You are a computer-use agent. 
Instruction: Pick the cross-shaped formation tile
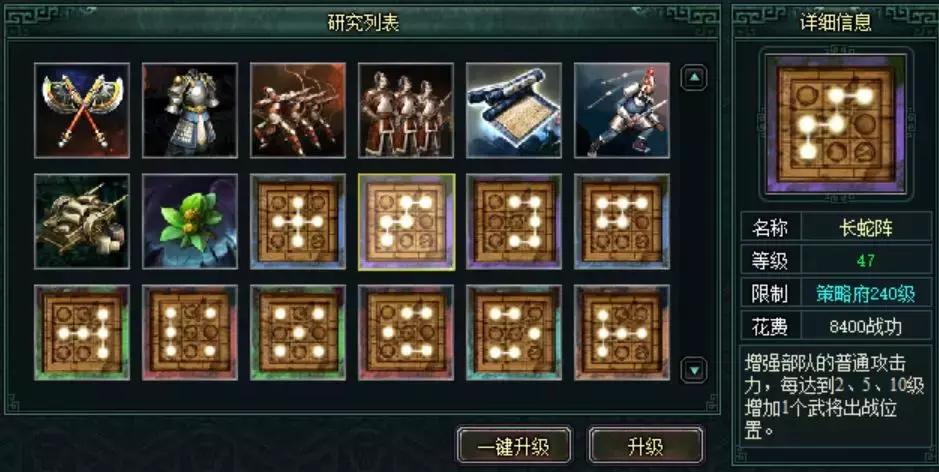tap(298, 222)
